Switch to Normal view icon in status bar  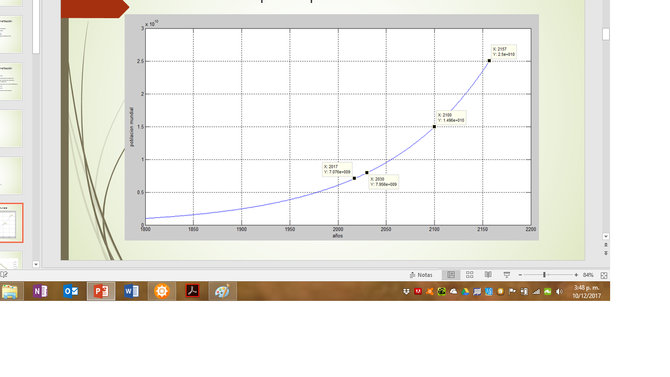(x=451, y=275)
